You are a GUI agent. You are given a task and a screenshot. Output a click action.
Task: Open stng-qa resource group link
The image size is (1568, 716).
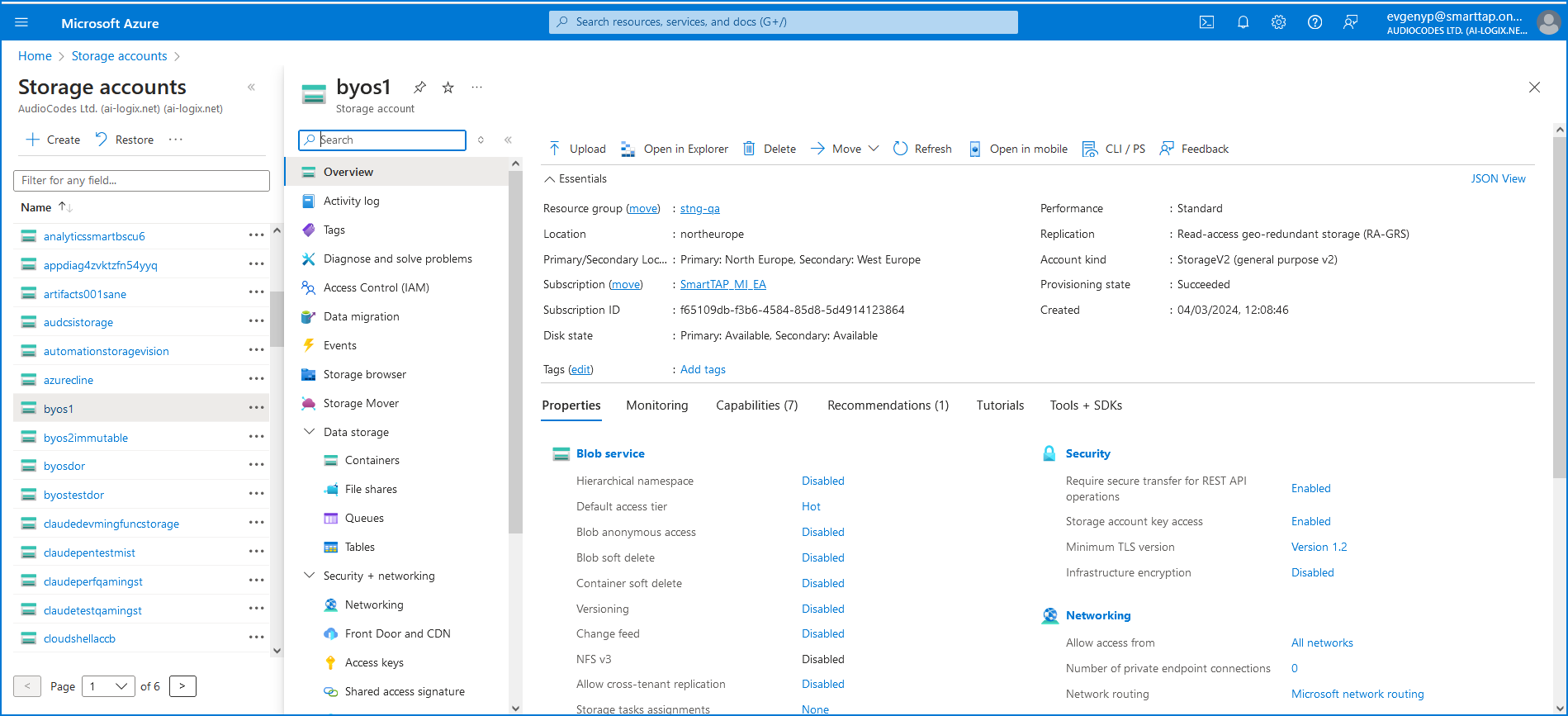[x=700, y=209]
